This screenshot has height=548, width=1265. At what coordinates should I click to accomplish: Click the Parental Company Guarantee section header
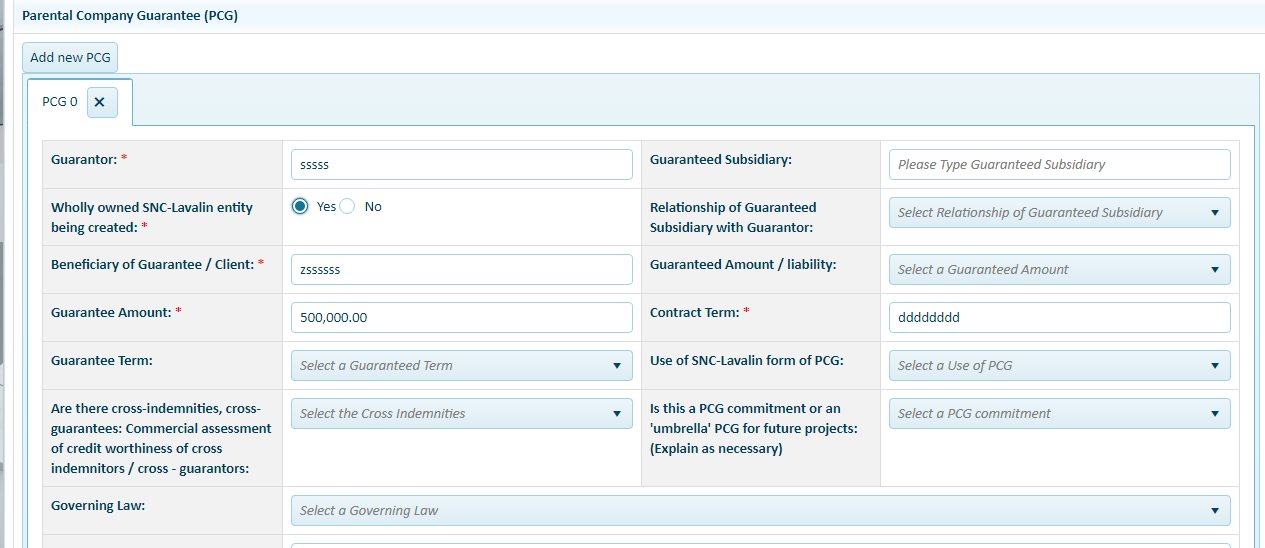click(130, 16)
